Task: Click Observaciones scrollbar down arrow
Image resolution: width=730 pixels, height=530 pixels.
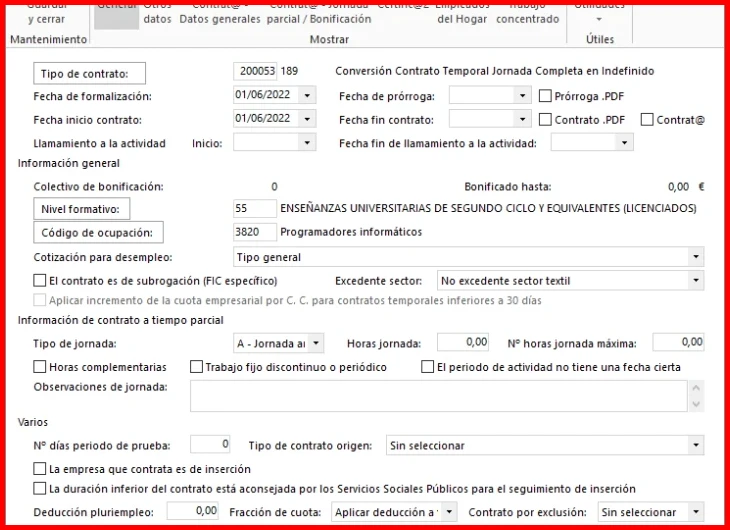Action: [696, 404]
